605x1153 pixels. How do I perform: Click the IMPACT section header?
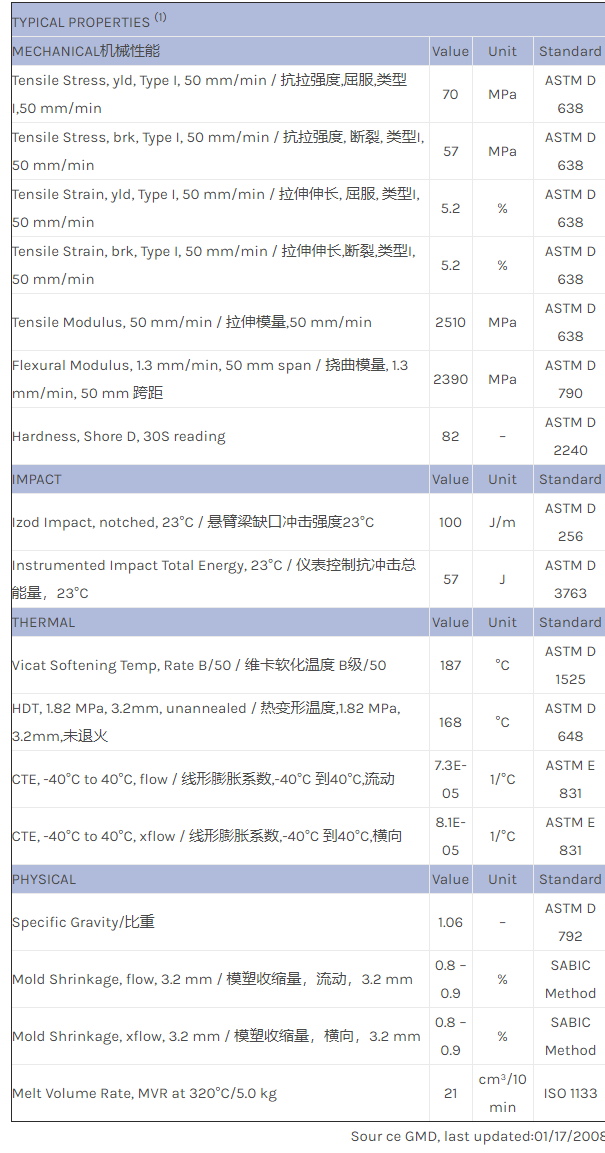click(x=37, y=479)
